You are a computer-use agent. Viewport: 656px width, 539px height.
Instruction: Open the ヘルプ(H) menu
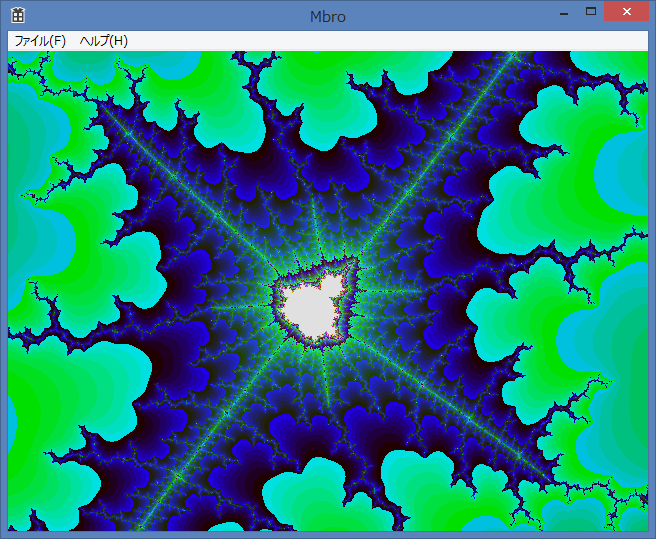[104, 41]
